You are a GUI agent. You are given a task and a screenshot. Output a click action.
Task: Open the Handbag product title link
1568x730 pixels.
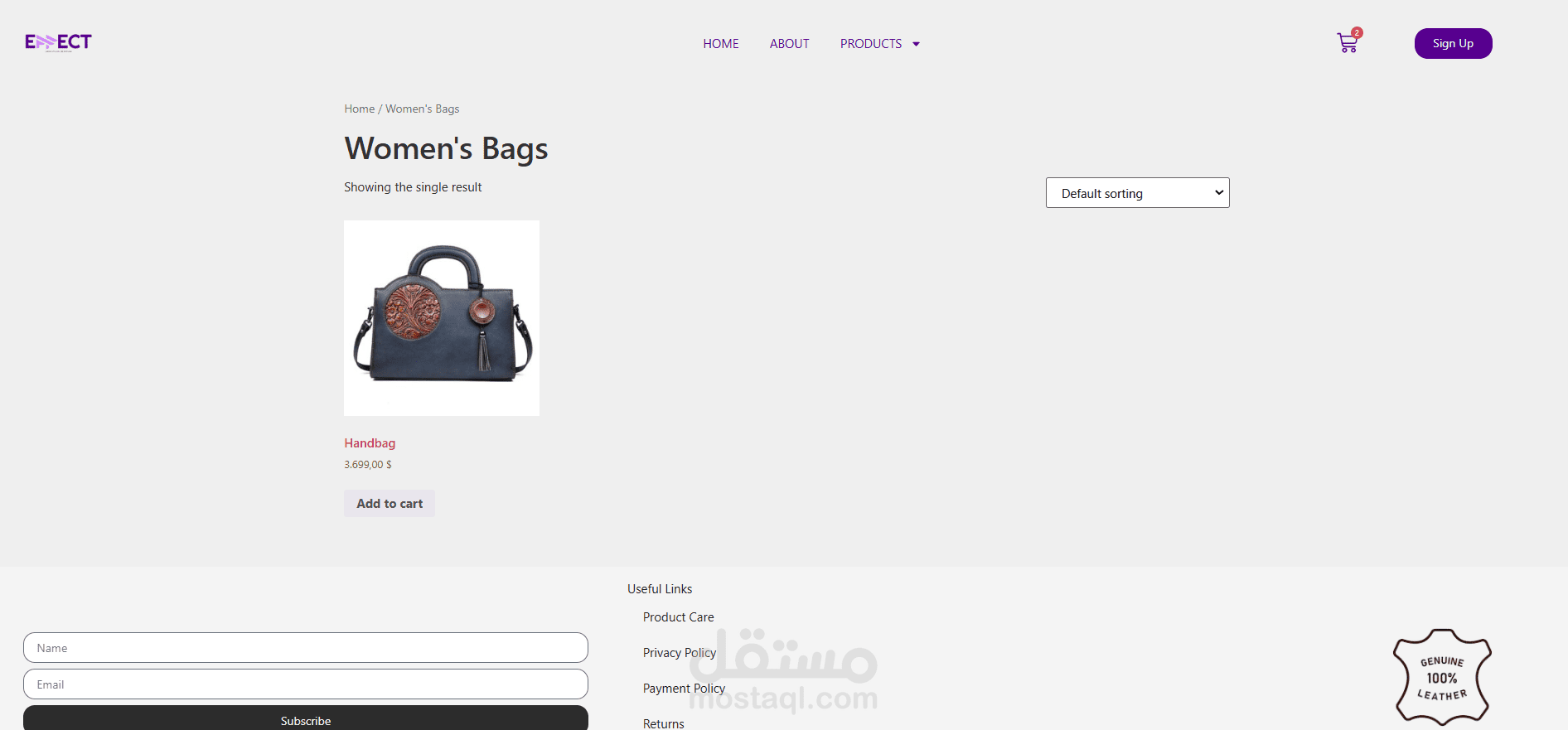pyautogui.click(x=370, y=443)
